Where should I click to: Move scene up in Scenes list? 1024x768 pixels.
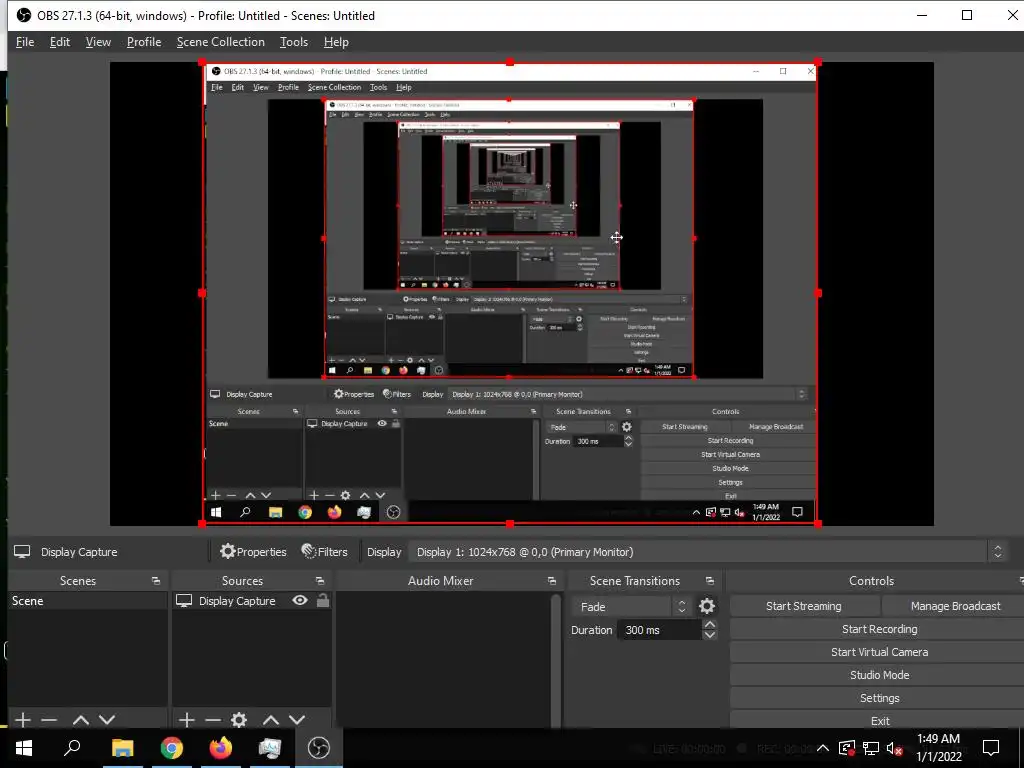point(81,720)
